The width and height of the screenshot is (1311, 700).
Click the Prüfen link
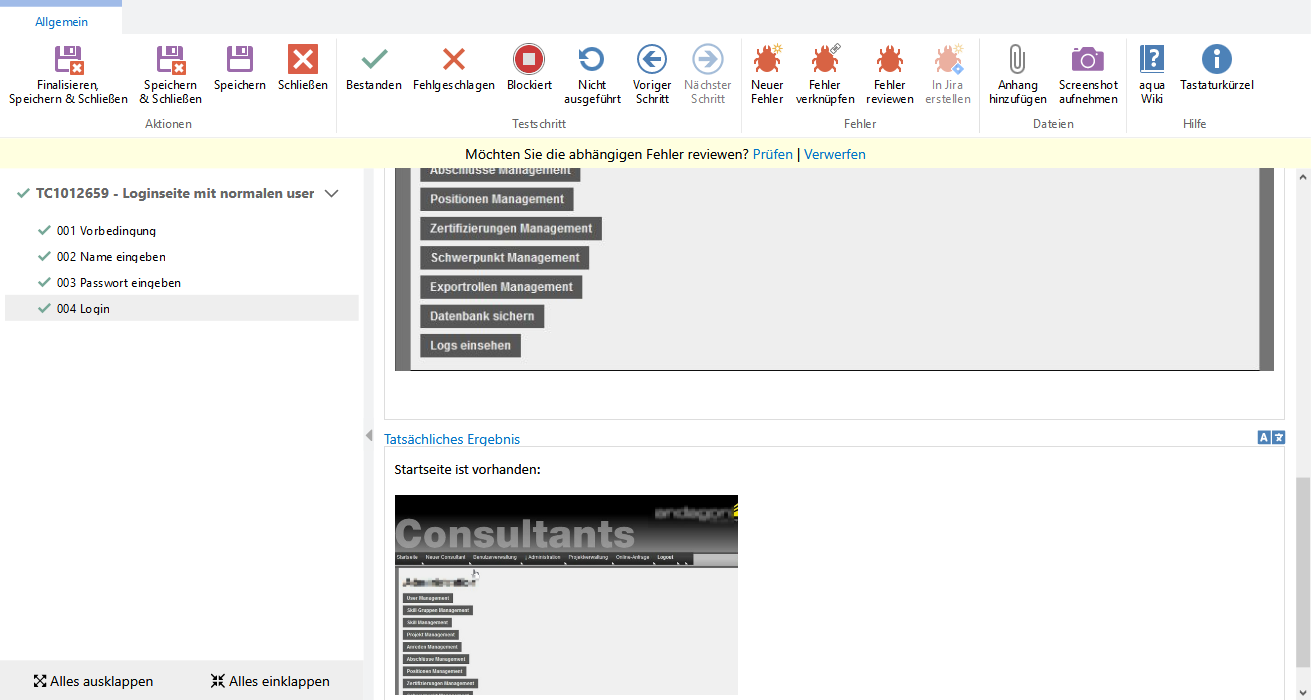tap(772, 154)
